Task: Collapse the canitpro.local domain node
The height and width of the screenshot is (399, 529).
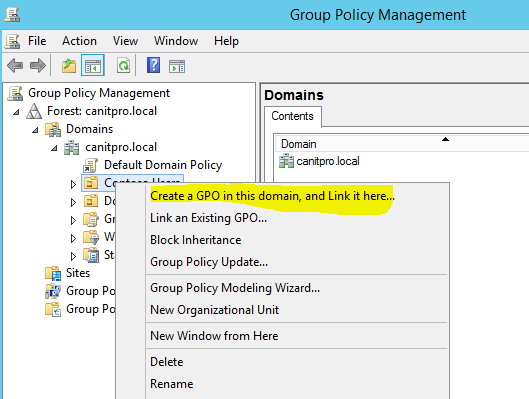Action: 54,148
